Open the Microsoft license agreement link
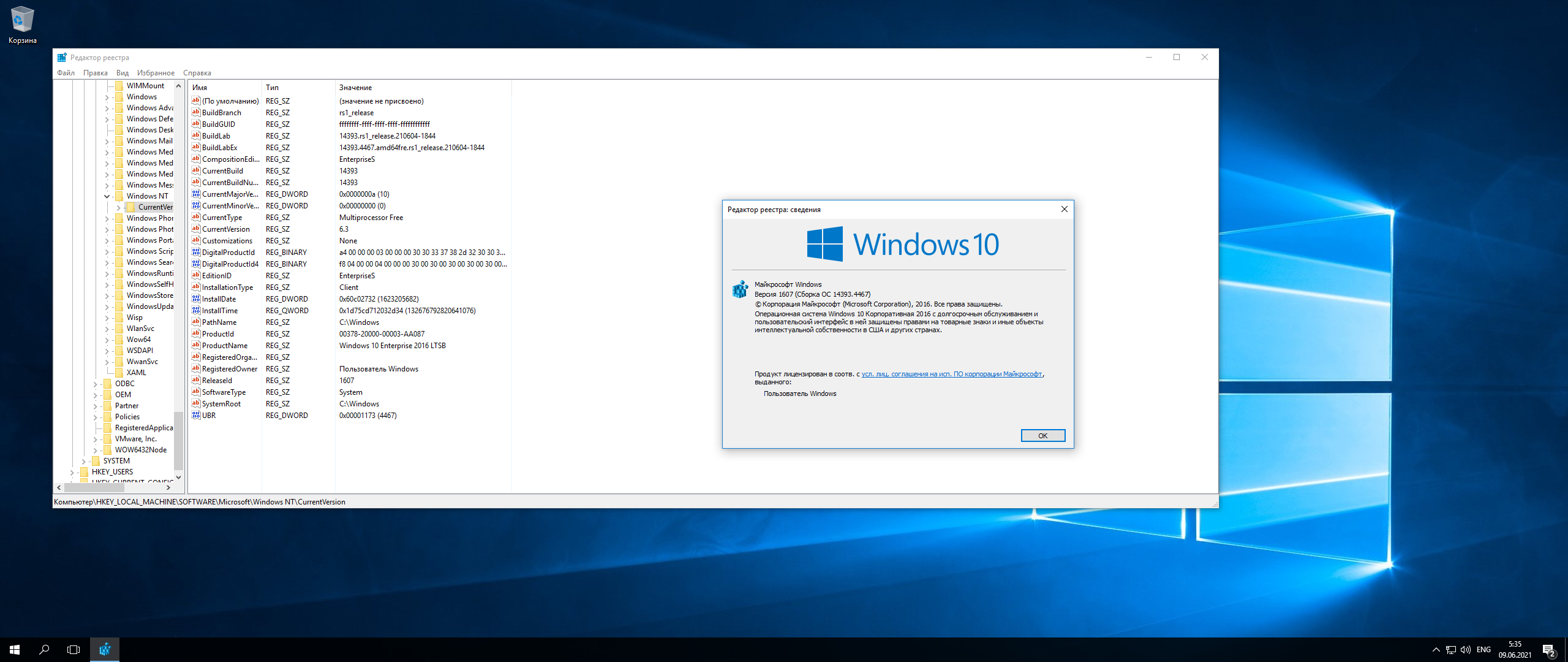This screenshot has height=662, width=1568. click(x=952, y=374)
